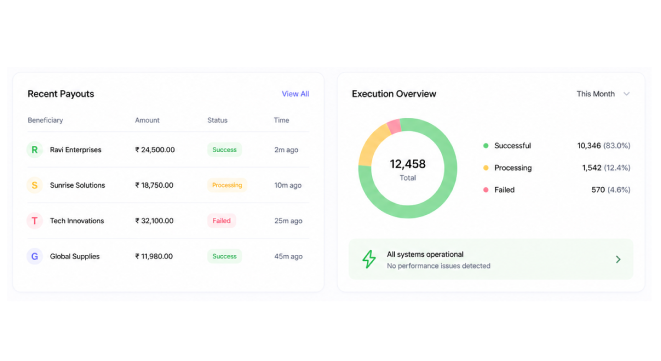Open the All systems operational arrow

pyautogui.click(x=618, y=259)
